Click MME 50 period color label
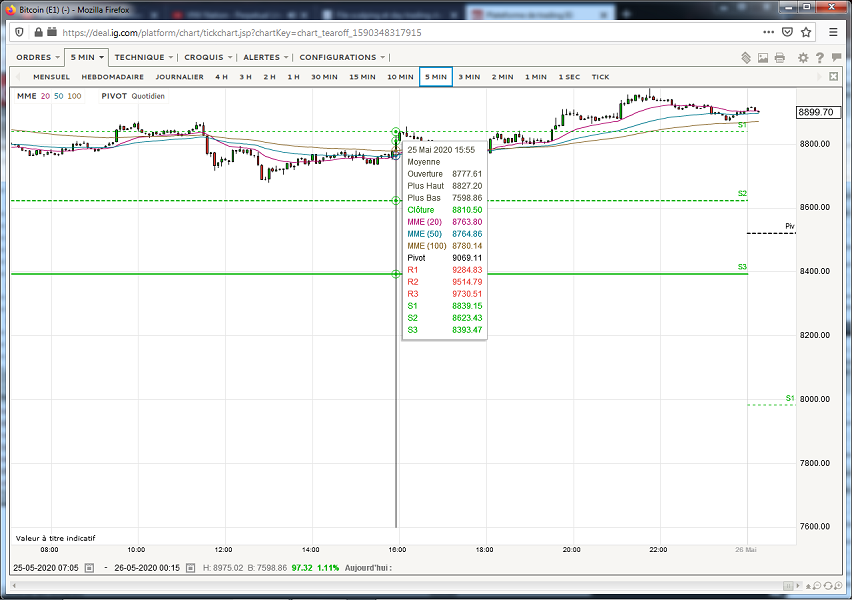Image resolution: width=852 pixels, height=600 pixels. click(59, 96)
